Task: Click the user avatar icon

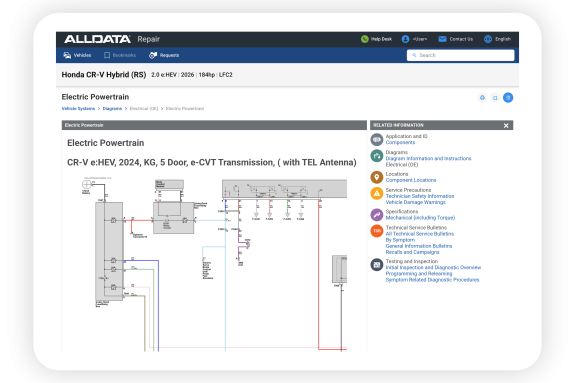Action: point(405,39)
